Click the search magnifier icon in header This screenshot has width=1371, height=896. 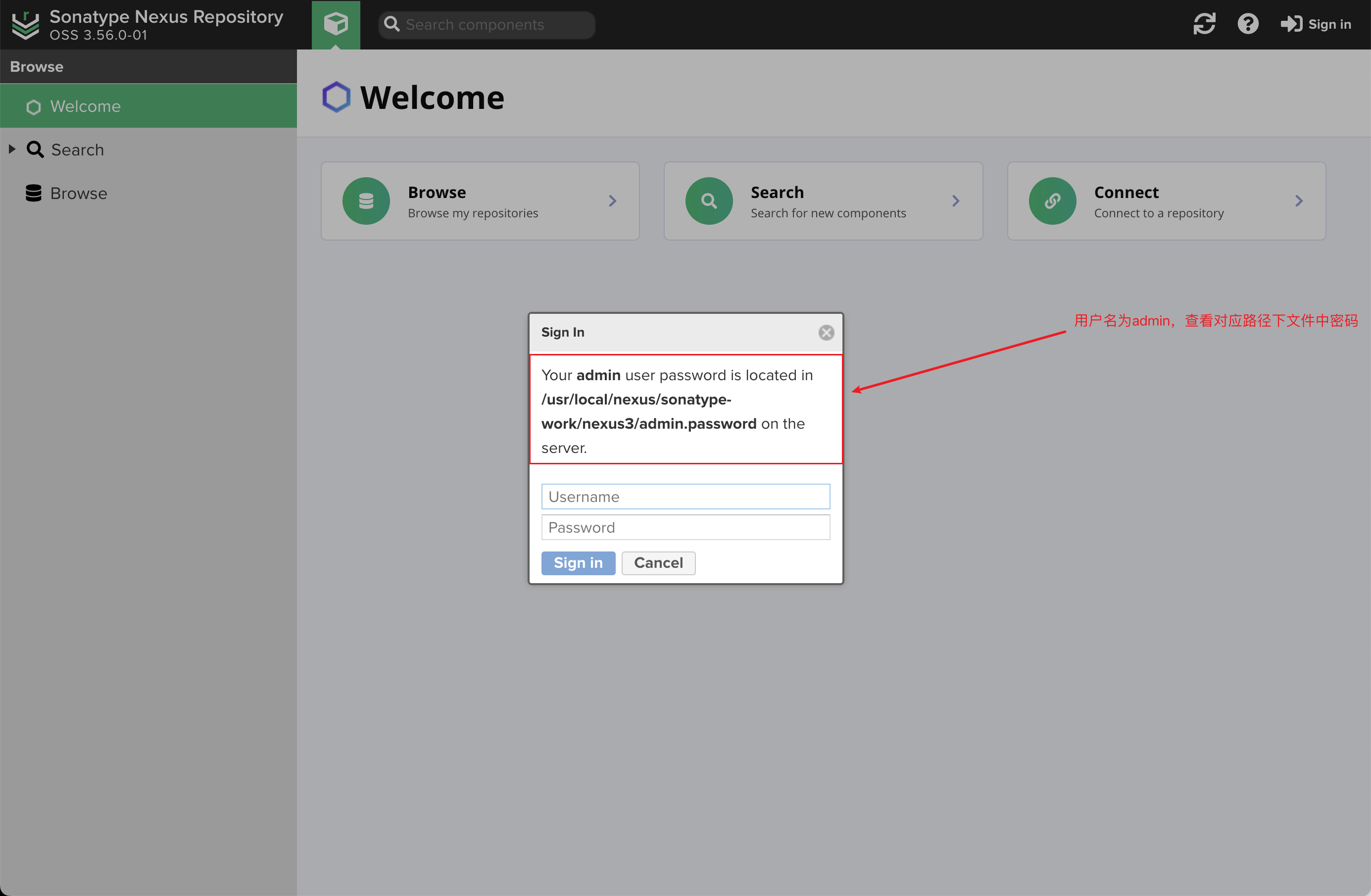(392, 24)
